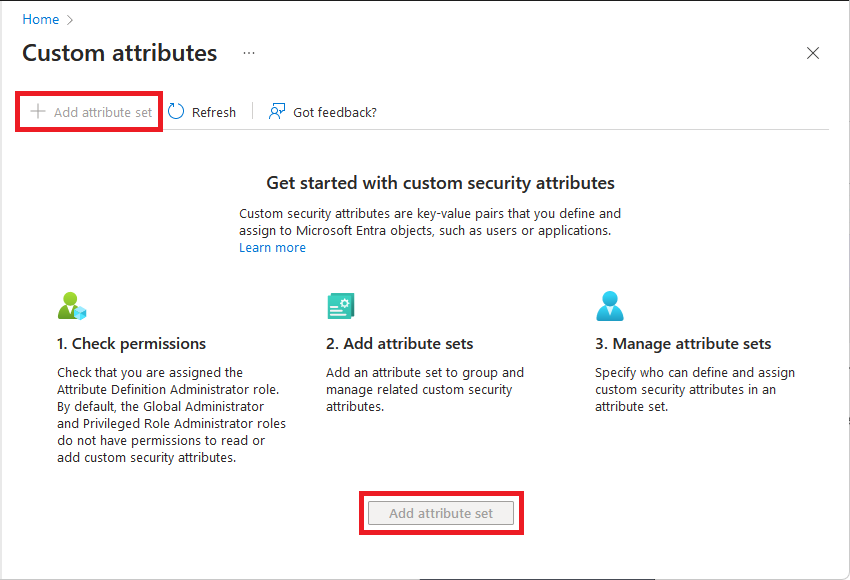Click the Got feedback smiley icon
The height and width of the screenshot is (580, 850).
275,111
